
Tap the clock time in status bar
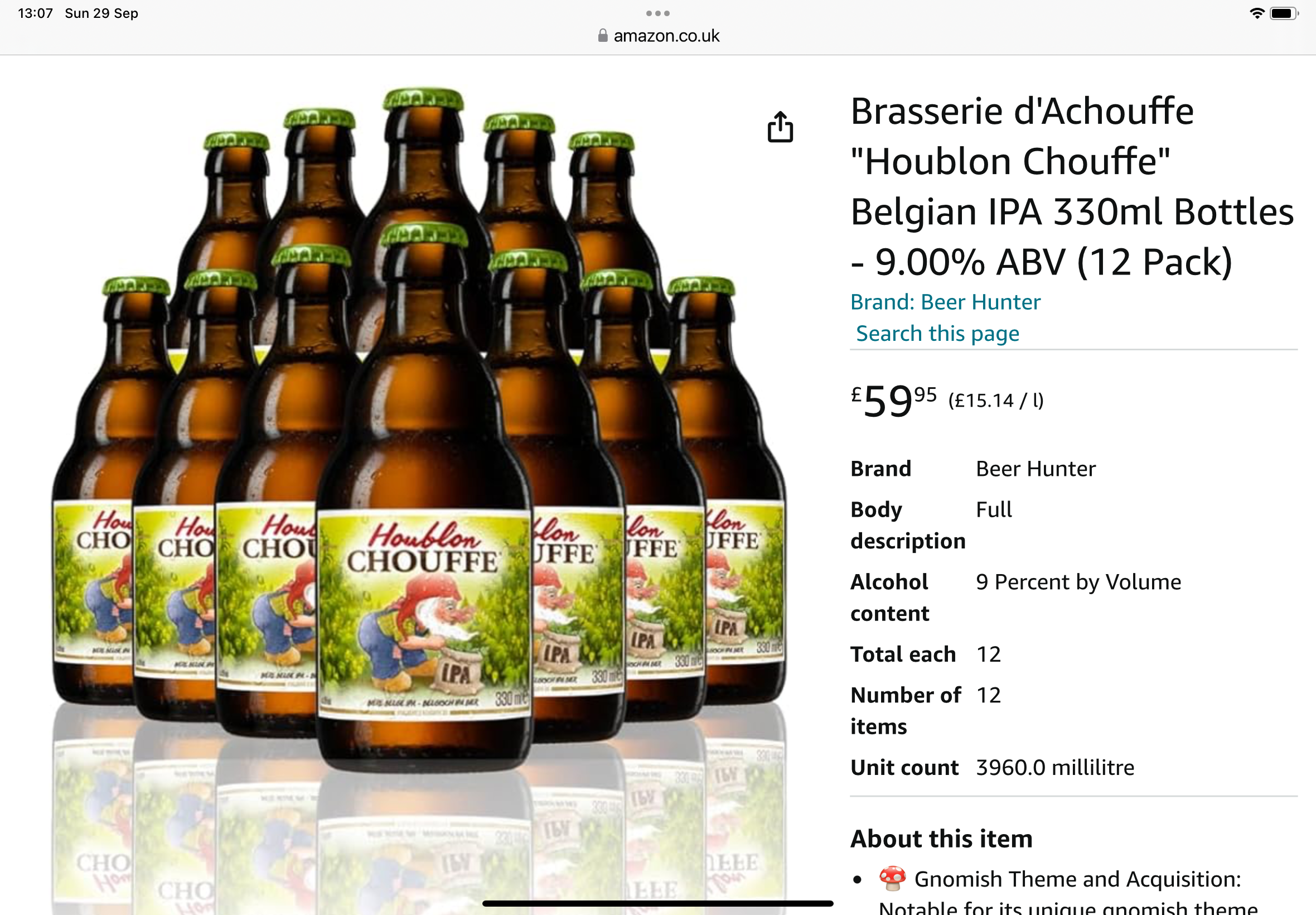(36, 13)
